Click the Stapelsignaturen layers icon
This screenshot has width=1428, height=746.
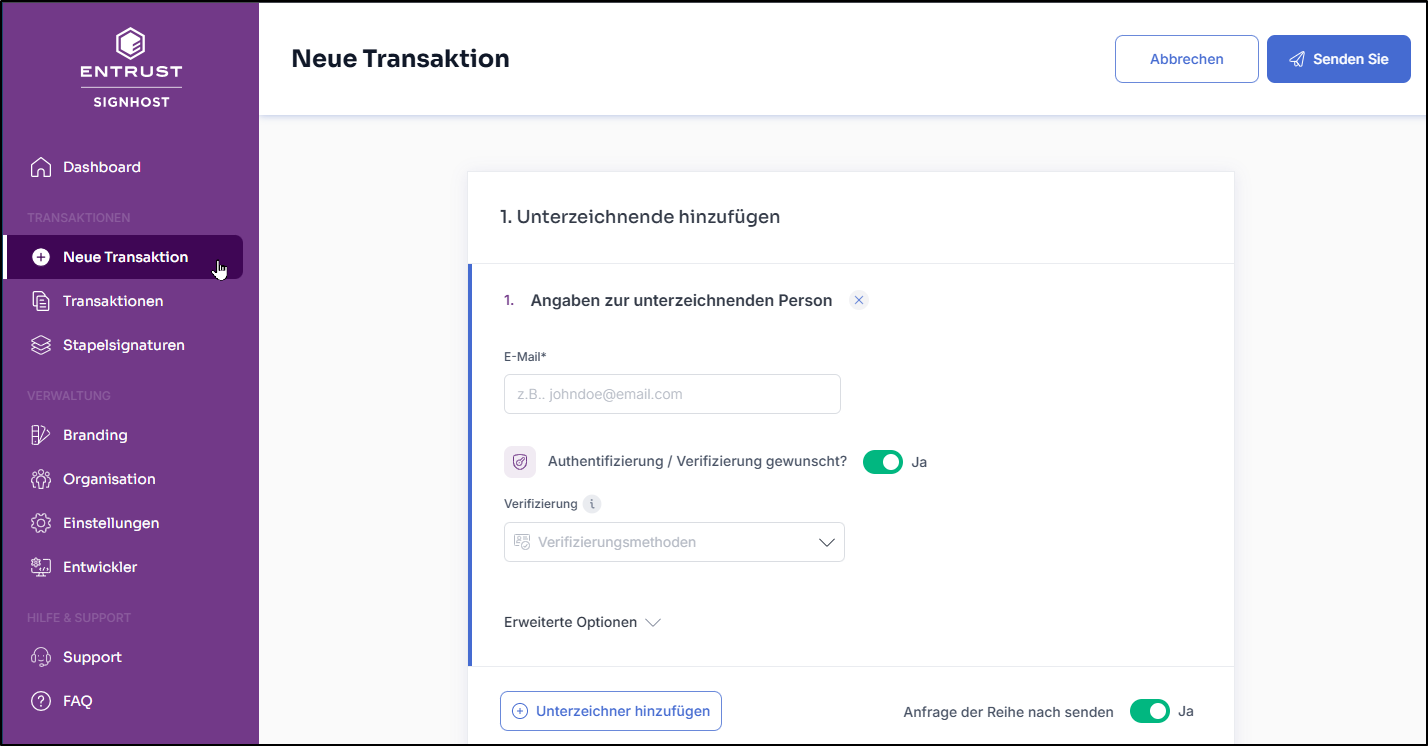[41, 345]
